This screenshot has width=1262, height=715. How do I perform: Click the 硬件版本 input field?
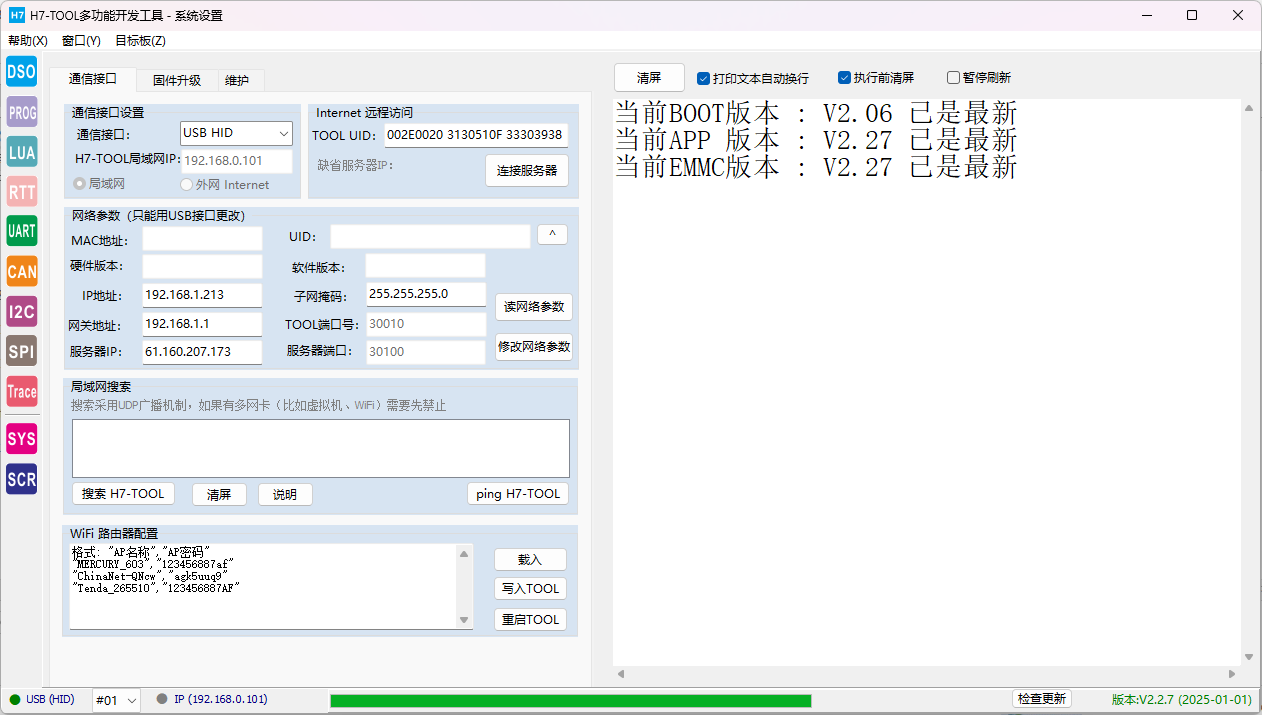[x=202, y=266]
